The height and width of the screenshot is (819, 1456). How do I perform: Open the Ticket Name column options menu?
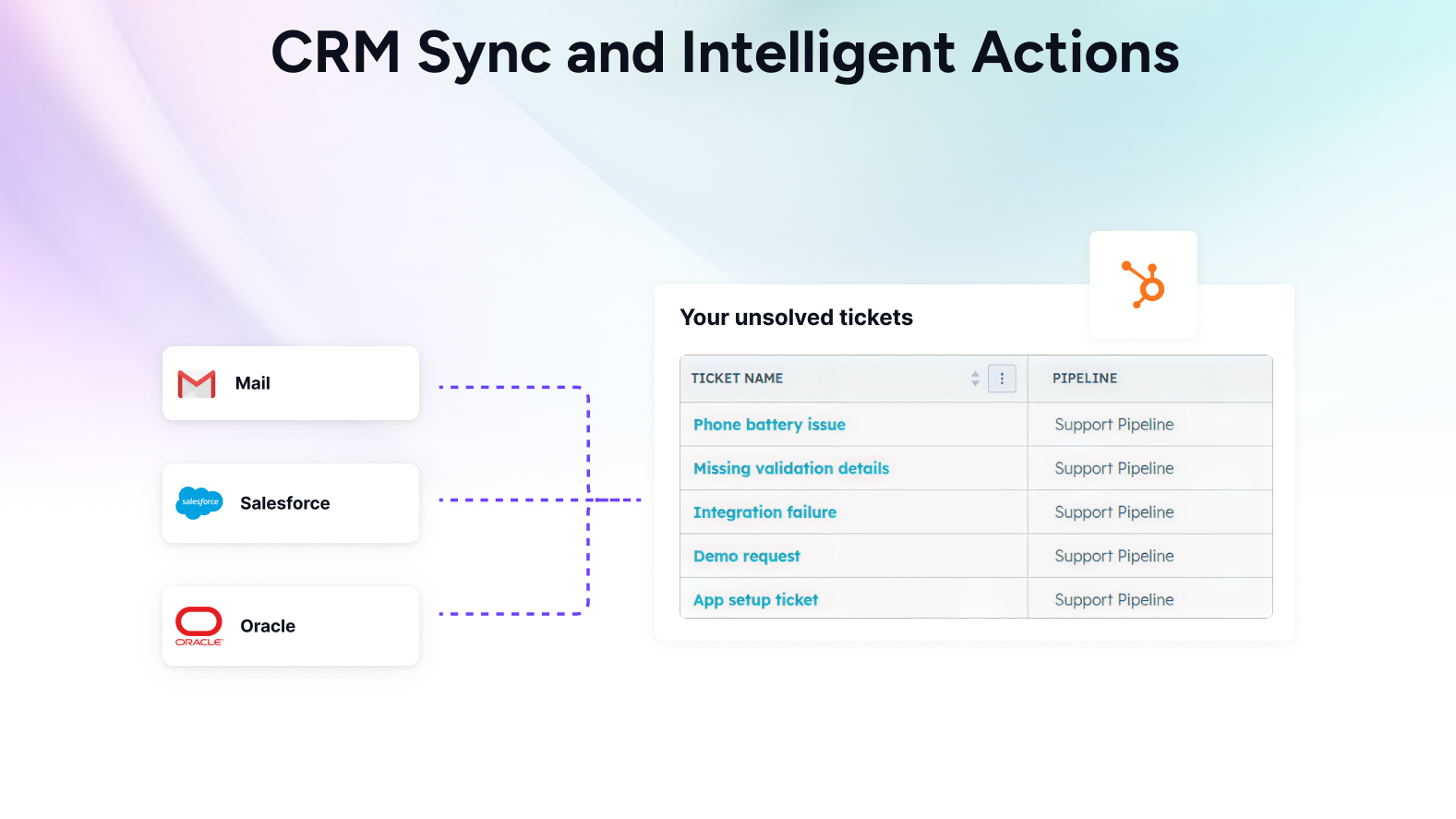click(1002, 379)
